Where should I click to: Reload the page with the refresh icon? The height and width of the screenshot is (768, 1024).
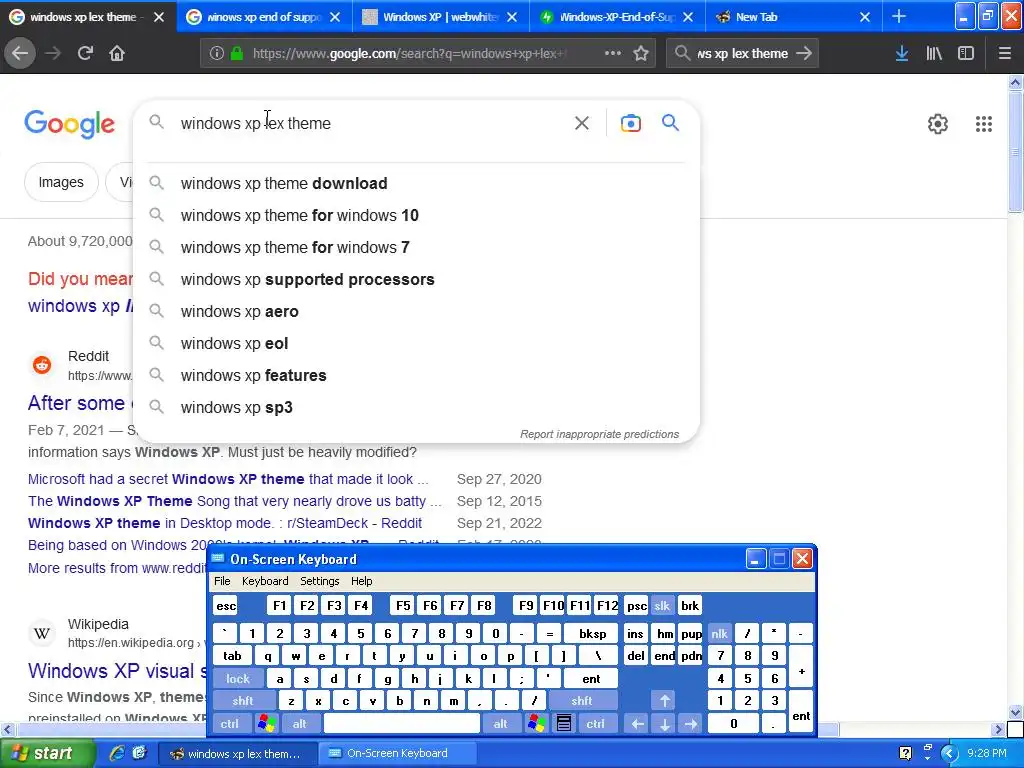[x=85, y=53]
